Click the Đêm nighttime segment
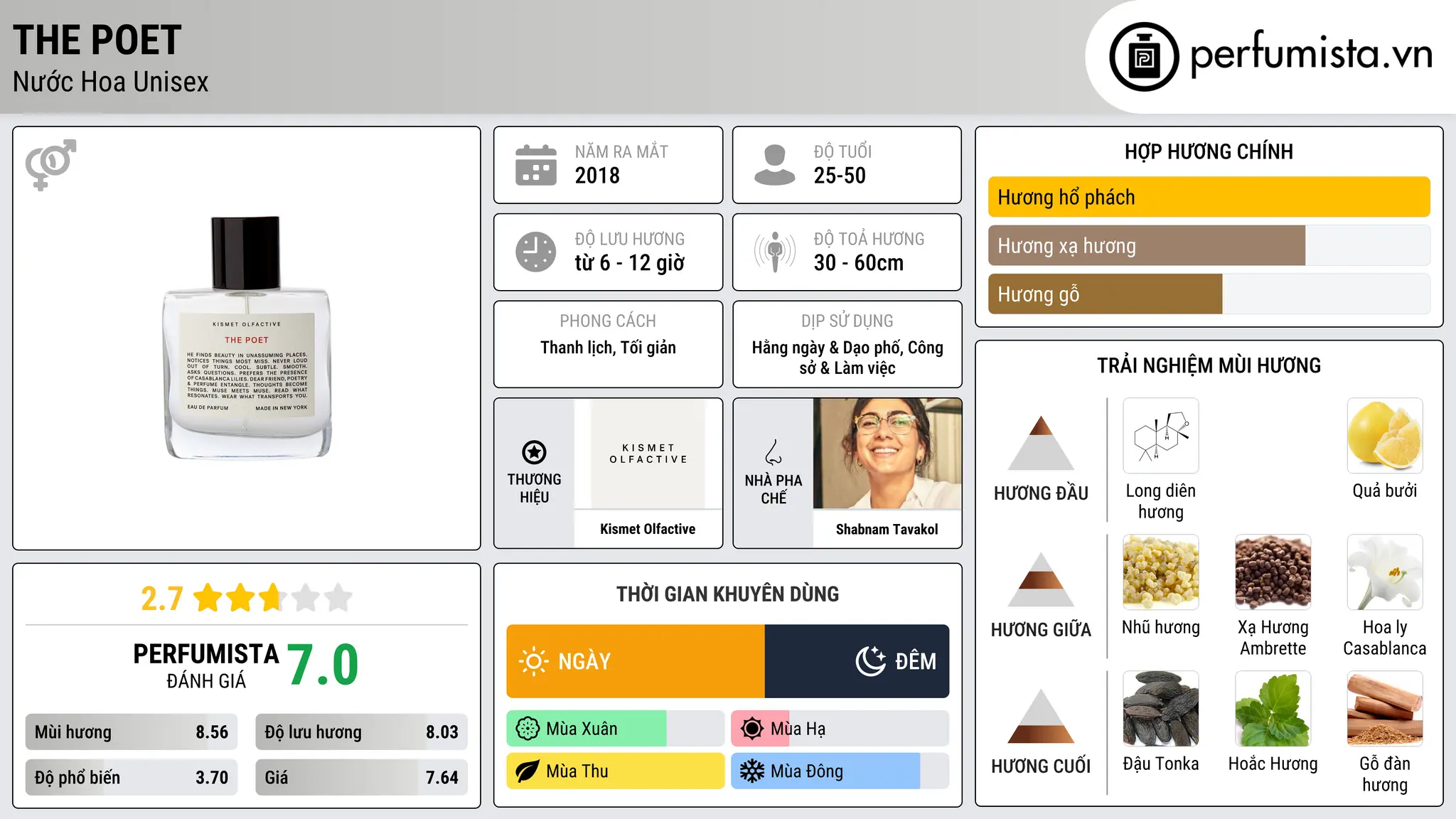The image size is (1456, 819). click(857, 661)
